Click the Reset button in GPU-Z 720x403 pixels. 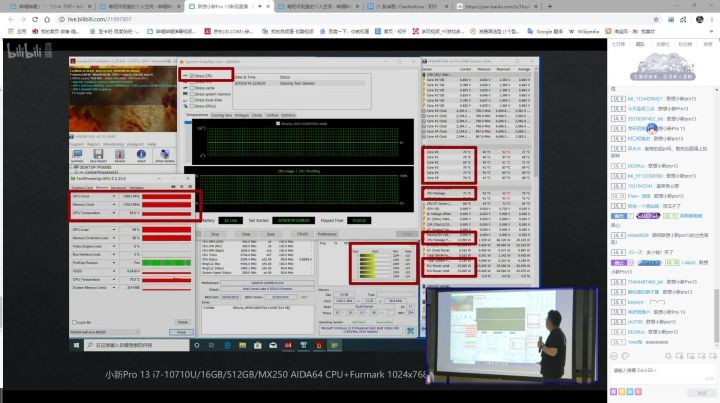[182, 322]
